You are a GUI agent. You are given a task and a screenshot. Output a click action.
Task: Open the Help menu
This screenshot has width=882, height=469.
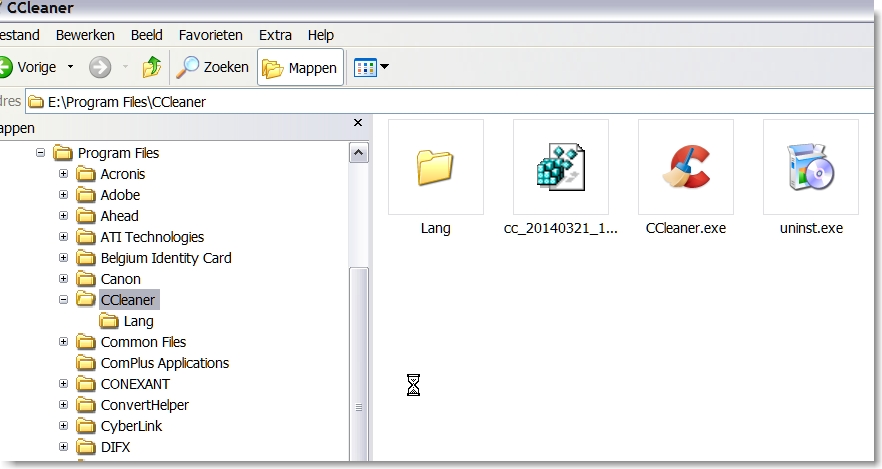(x=321, y=35)
